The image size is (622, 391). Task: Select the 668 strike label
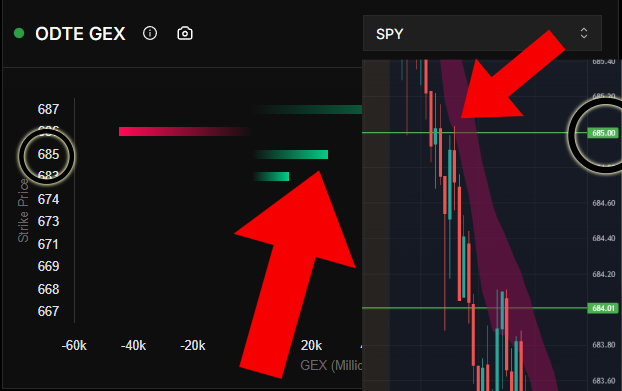[48, 289]
